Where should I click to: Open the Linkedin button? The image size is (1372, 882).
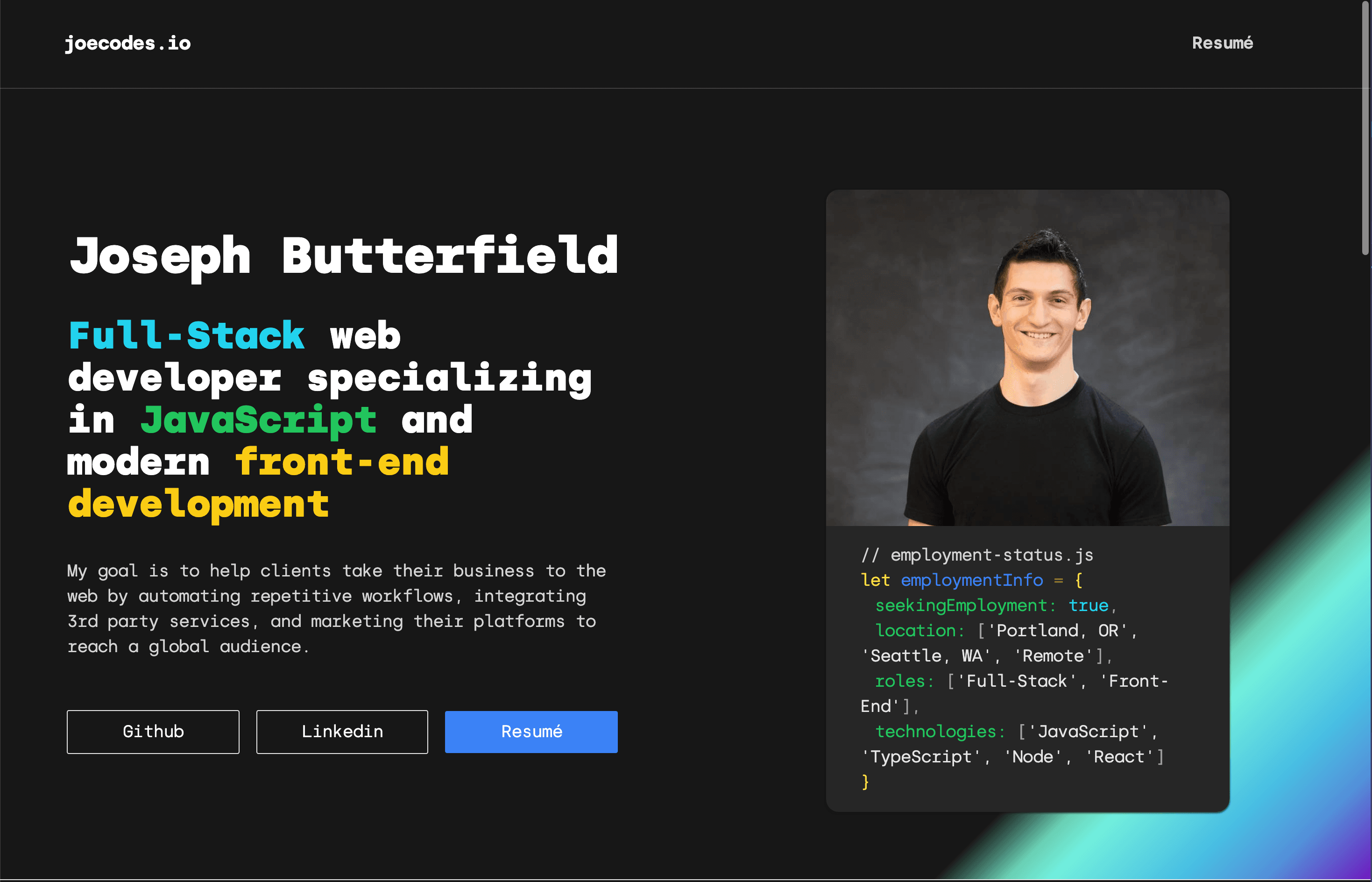tap(342, 732)
